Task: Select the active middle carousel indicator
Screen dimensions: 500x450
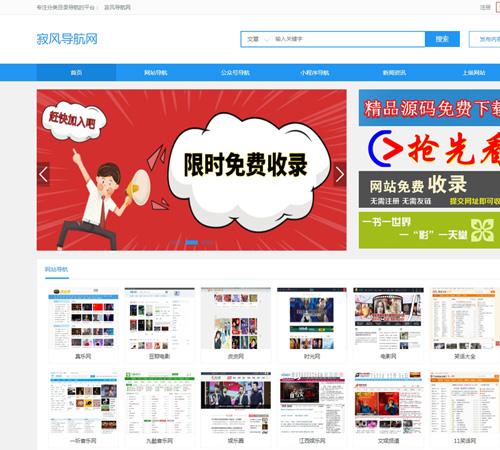Action: [x=192, y=242]
